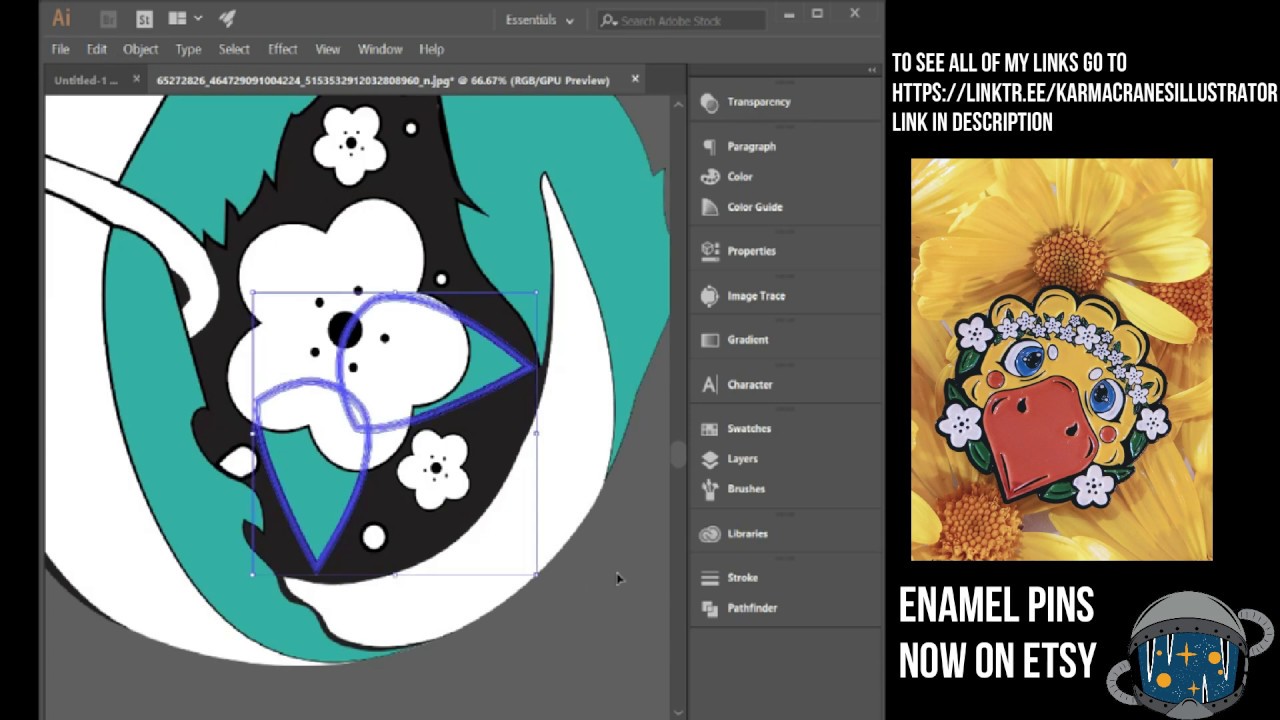1280x720 pixels.
Task: Open the arrange documents dropdown
Action: coord(185,19)
